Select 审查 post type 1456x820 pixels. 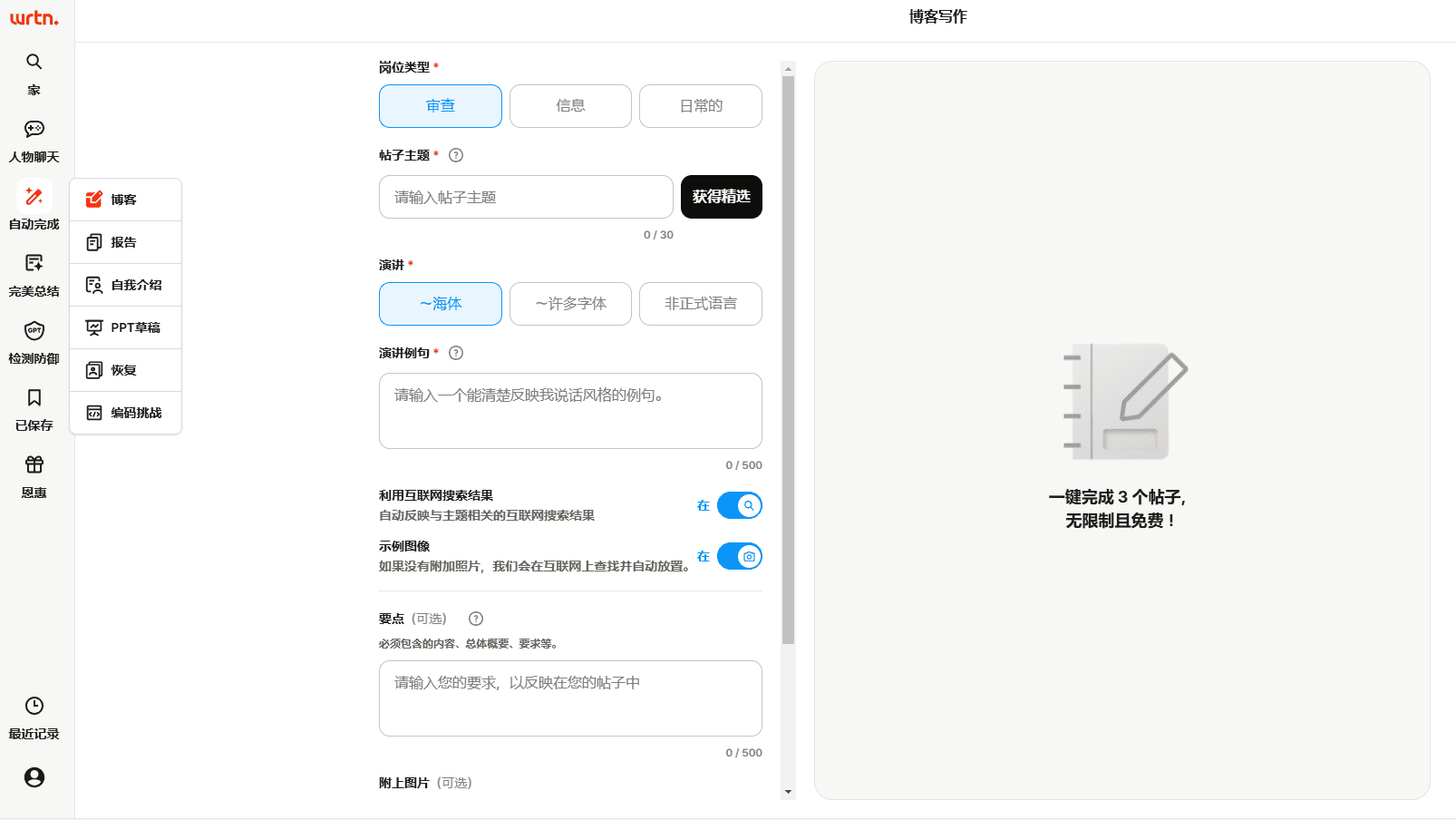coord(441,106)
